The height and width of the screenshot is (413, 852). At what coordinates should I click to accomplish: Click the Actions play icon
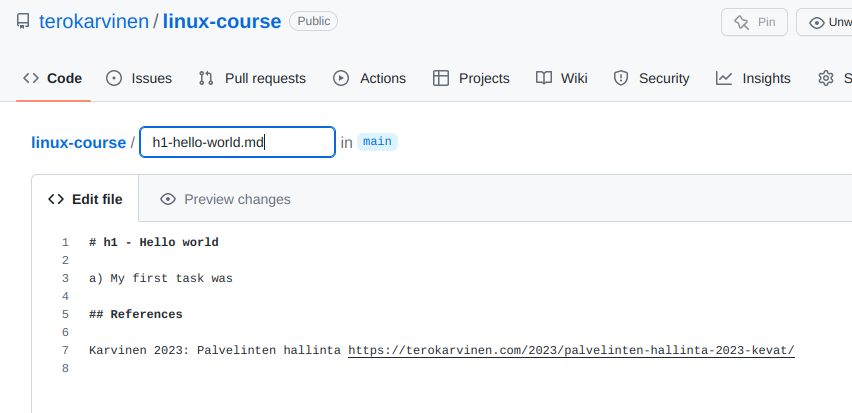341,78
